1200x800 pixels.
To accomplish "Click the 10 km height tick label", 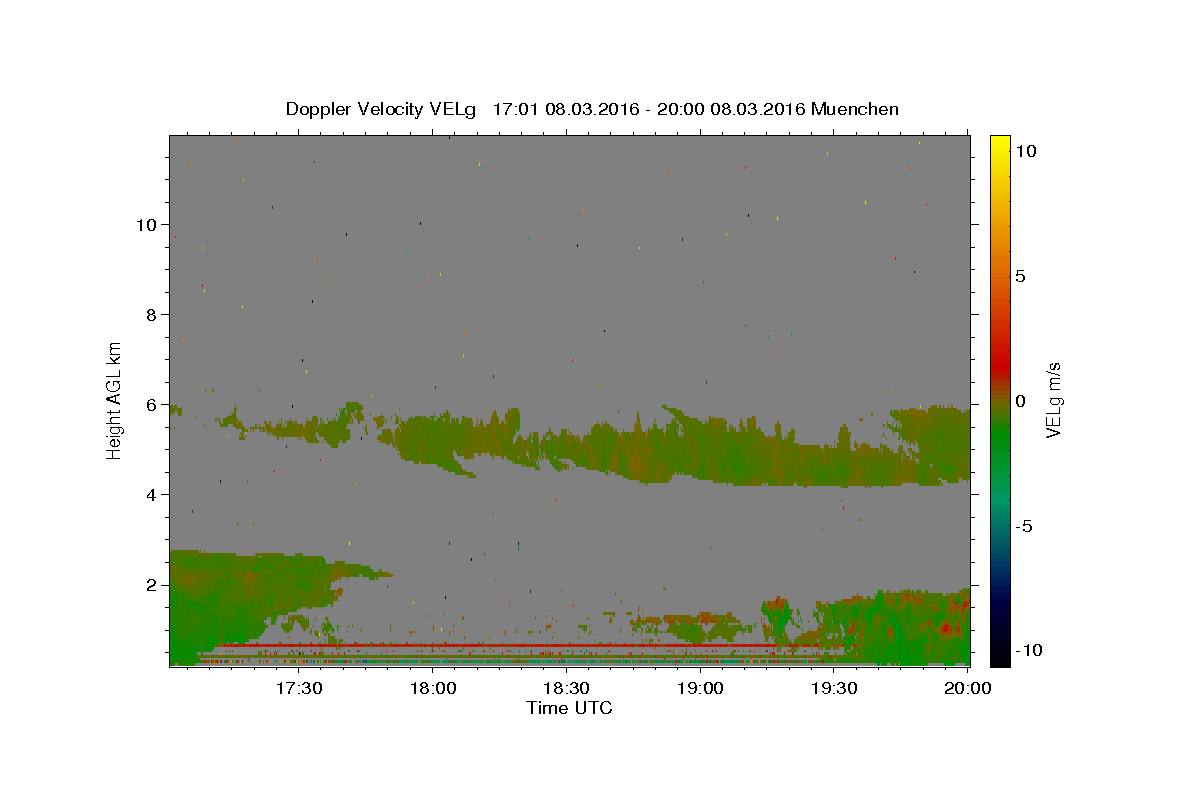I will point(146,224).
